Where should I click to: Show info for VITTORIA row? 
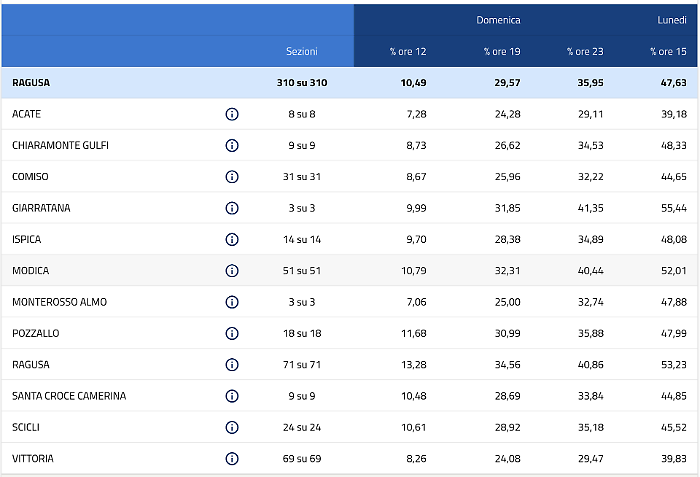coord(232,458)
